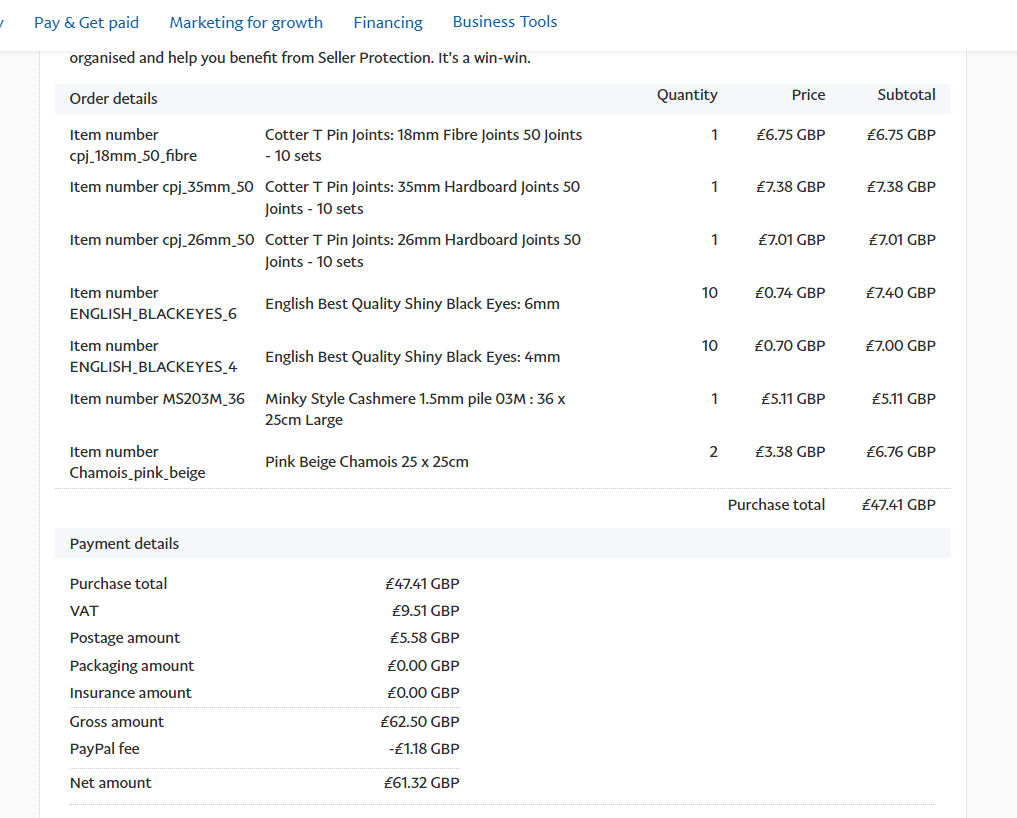This screenshot has width=1017, height=818.
Task: Select item number cpj_18mm_50_fibre
Action: pyautogui.click(x=133, y=145)
